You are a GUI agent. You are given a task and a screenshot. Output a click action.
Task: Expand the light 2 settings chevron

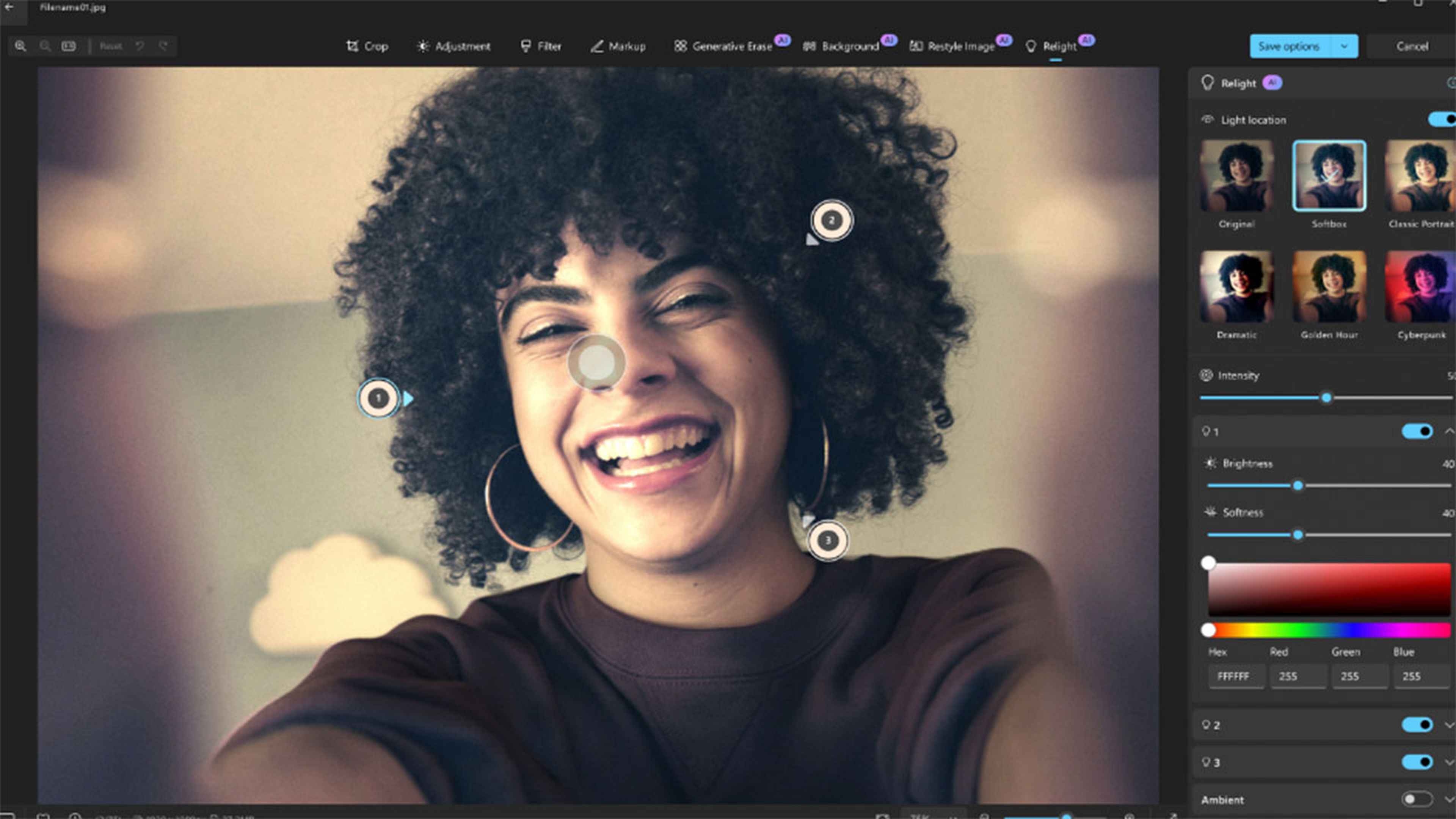(x=1449, y=725)
